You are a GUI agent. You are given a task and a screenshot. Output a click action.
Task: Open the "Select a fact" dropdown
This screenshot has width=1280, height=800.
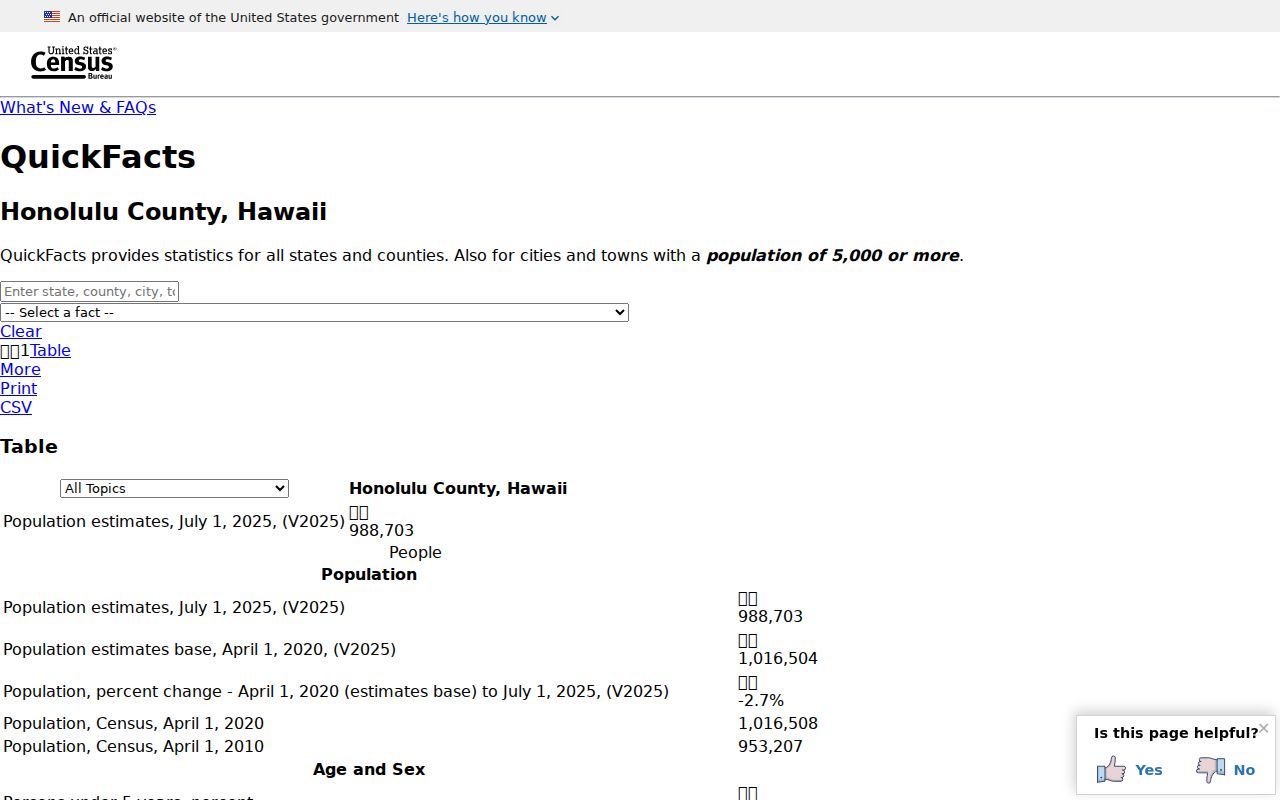click(x=314, y=312)
